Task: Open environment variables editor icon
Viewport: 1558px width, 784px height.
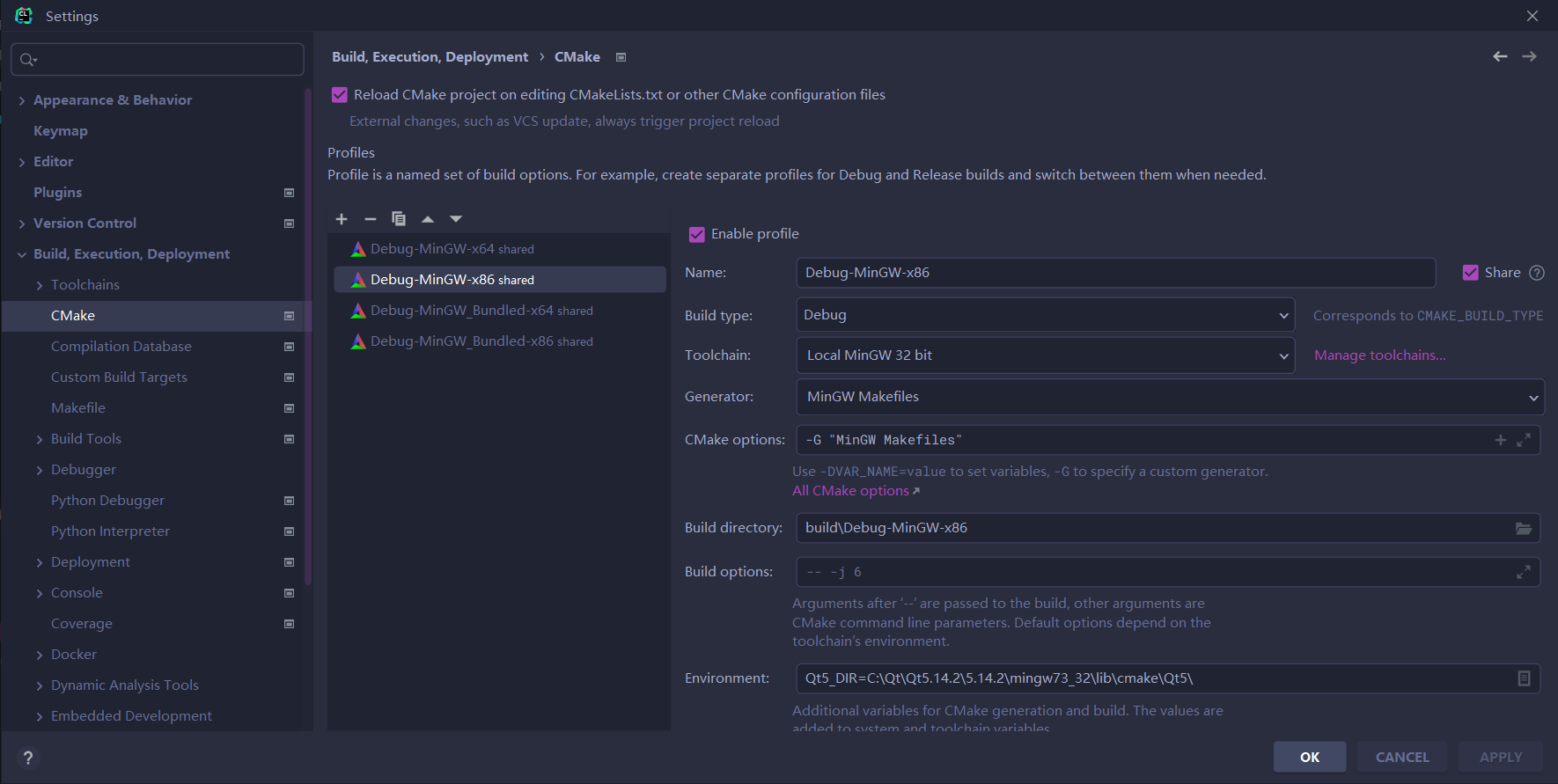Action: 1524,678
